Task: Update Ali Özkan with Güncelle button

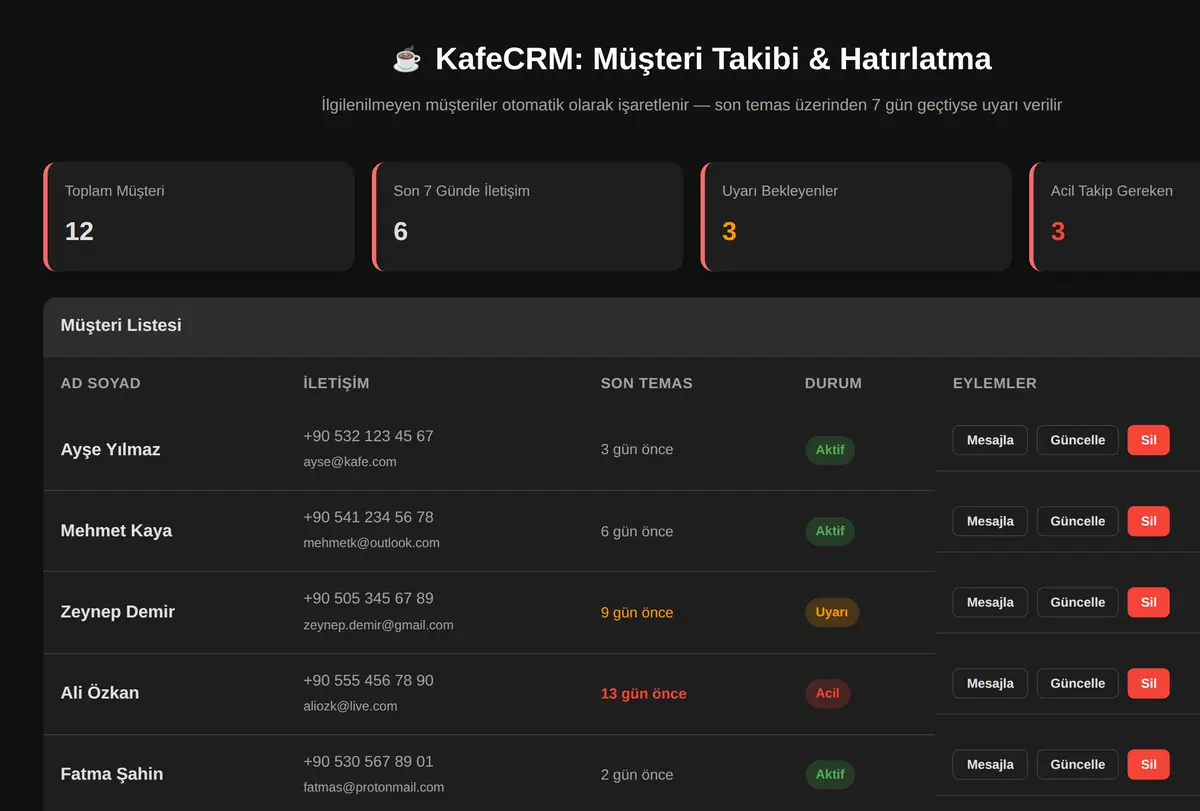Action: point(1077,683)
